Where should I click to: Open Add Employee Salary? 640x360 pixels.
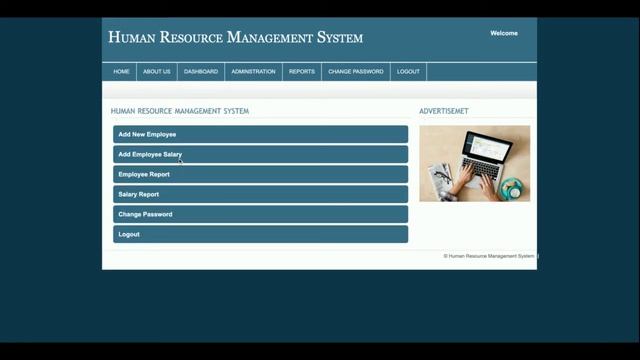click(x=260, y=154)
